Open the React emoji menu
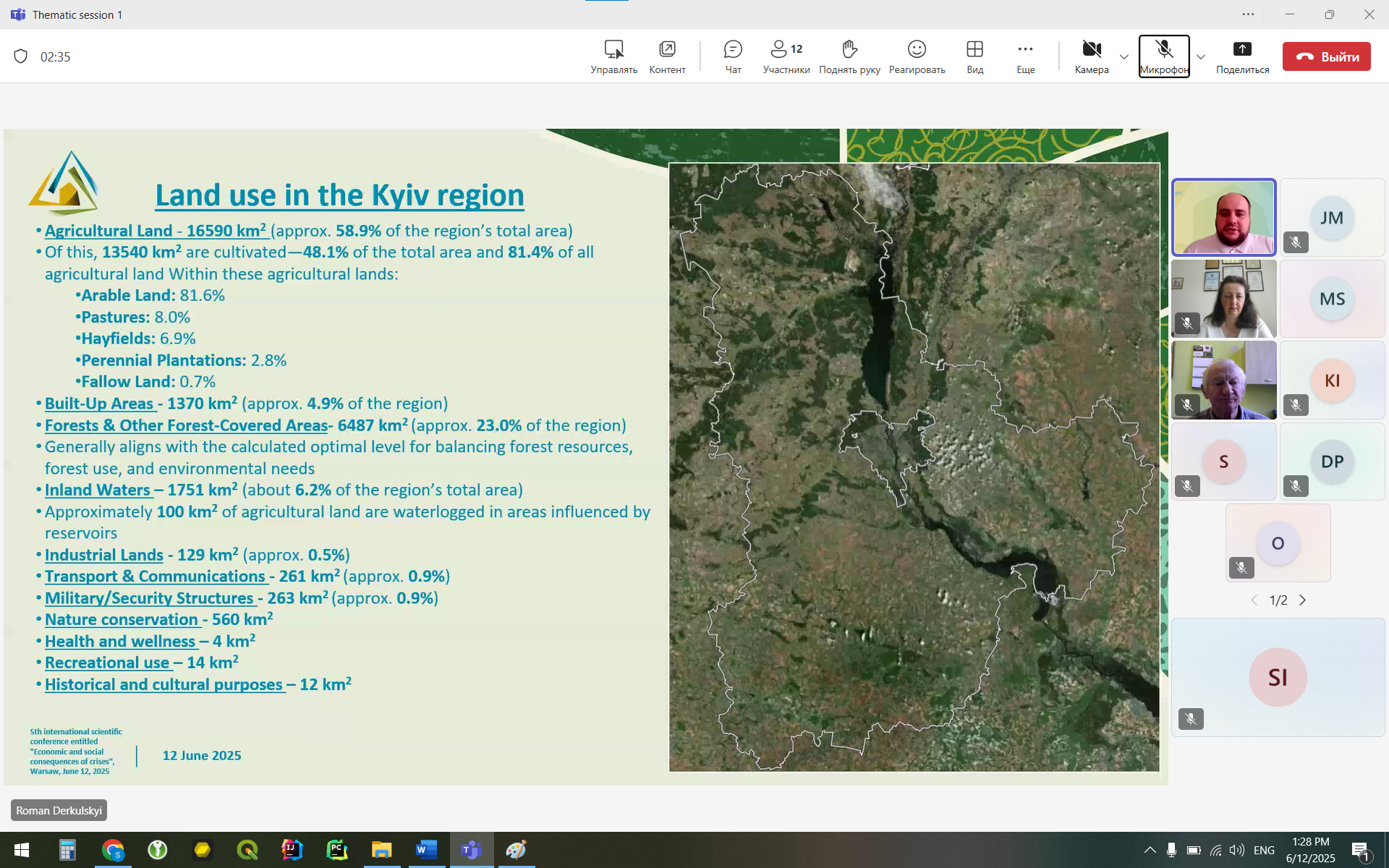The height and width of the screenshot is (868, 1389). [x=917, y=56]
